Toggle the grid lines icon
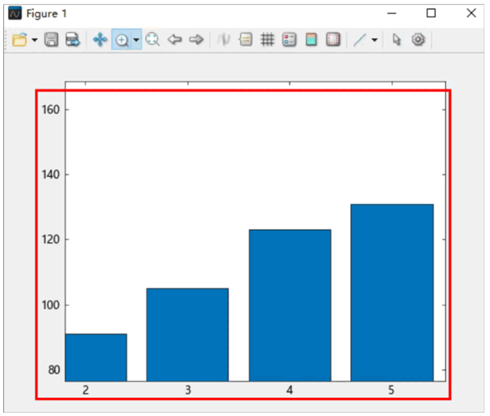Image resolution: width=490 pixels, height=416 pixels. click(267, 40)
